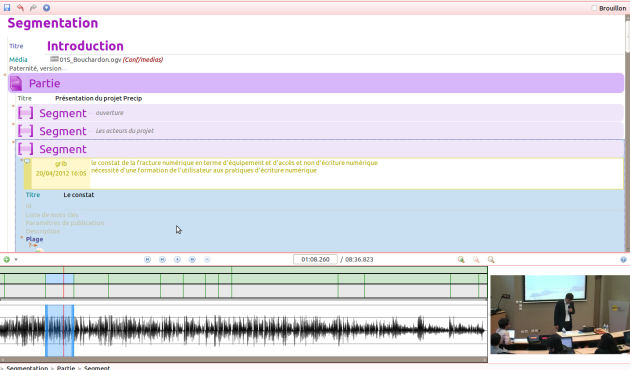Expand the 'Les acteurs du projet' Segment
The width and height of the screenshot is (630, 370).
coord(320,131)
